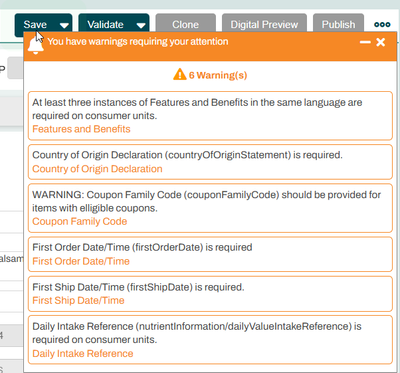The image size is (400, 373).
Task: Click the Save button
Action: (35, 24)
